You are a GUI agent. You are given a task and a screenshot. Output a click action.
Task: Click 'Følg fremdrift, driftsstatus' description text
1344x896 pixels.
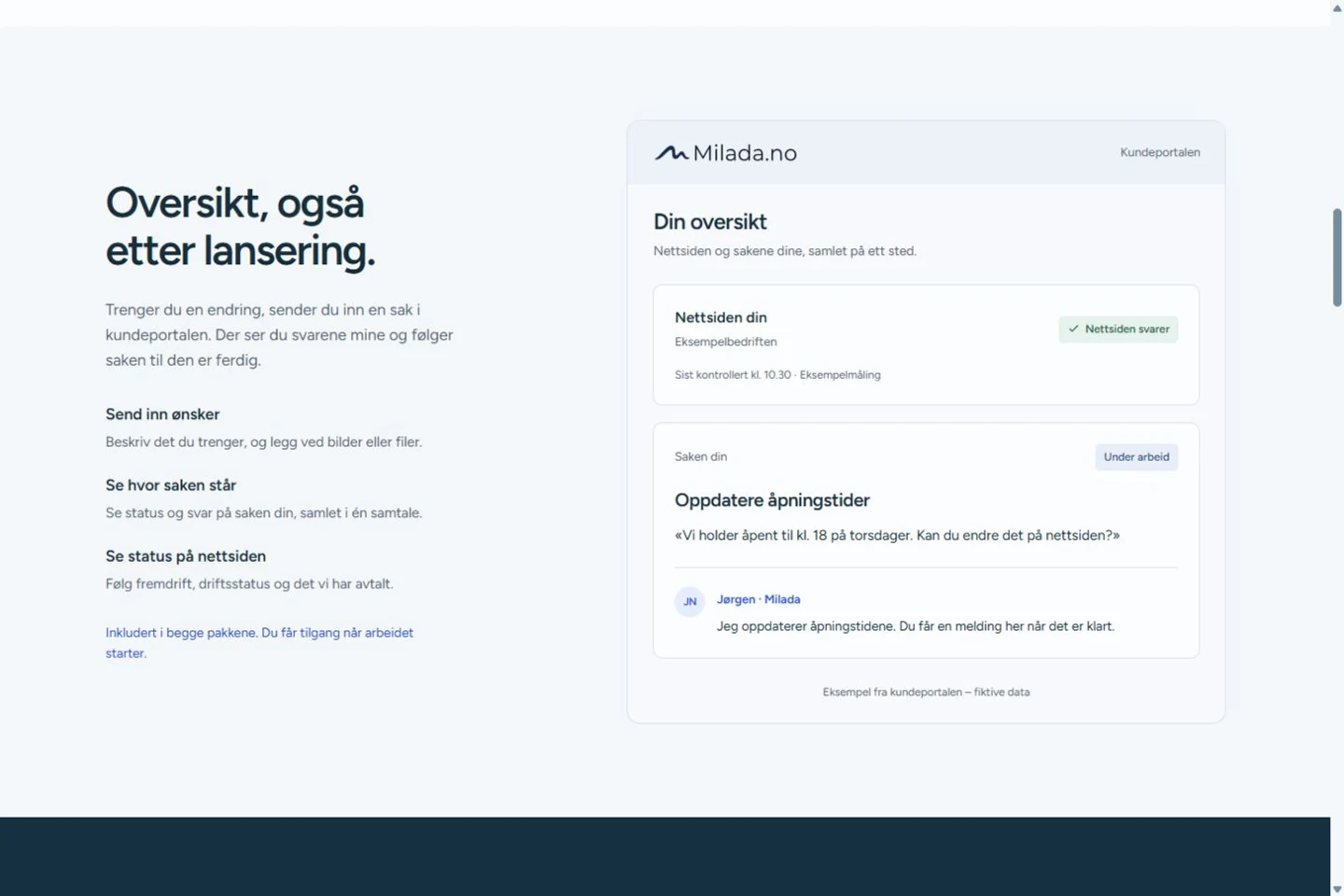coord(249,583)
